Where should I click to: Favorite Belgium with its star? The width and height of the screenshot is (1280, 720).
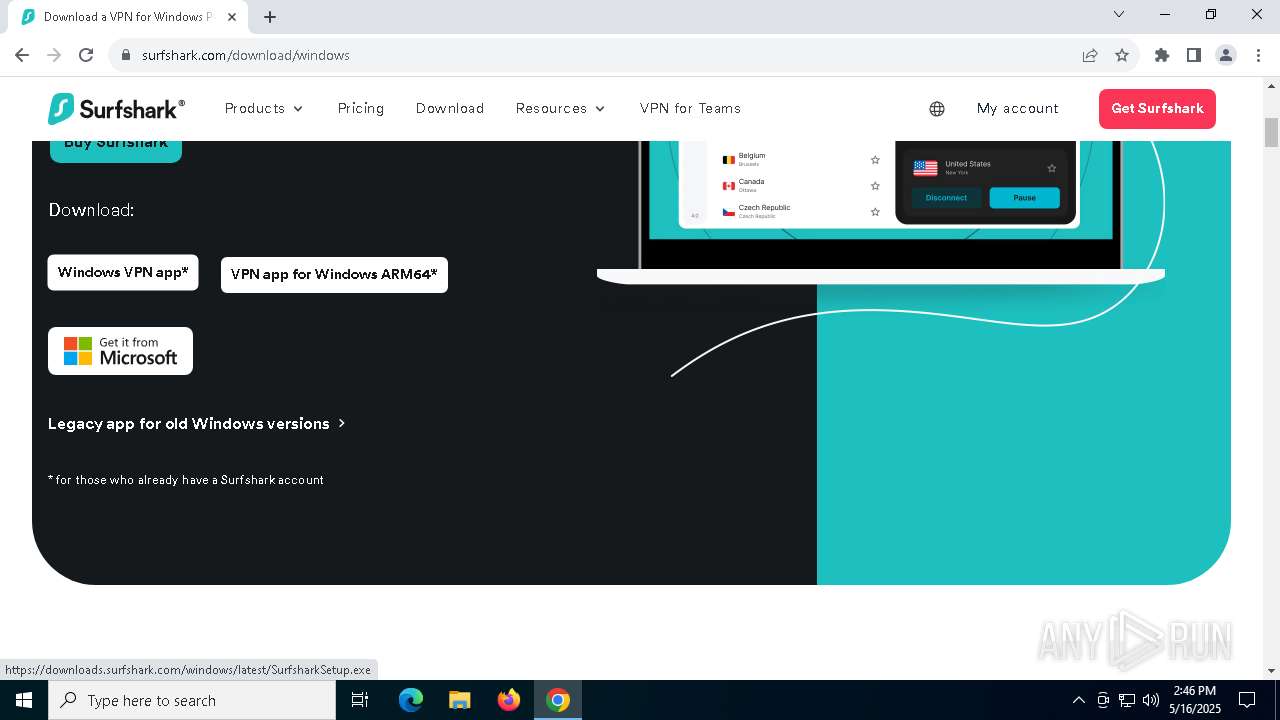click(875, 160)
